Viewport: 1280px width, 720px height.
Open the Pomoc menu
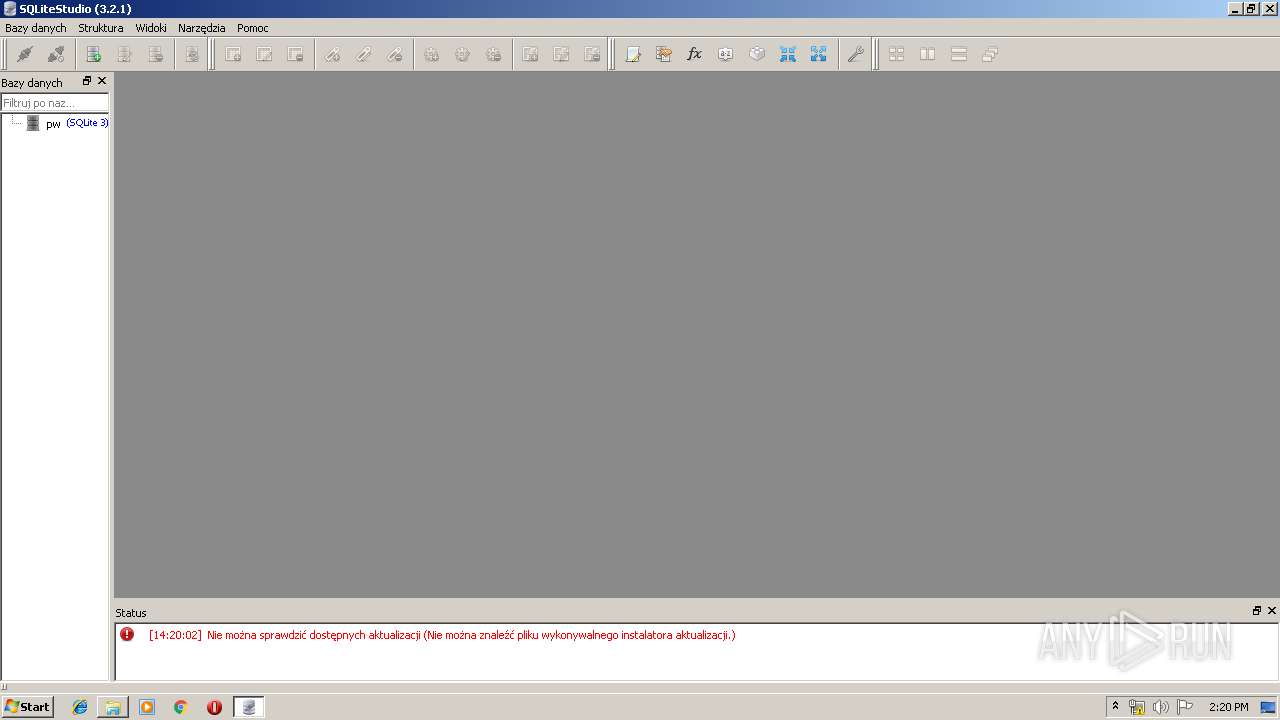coord(253,28)
